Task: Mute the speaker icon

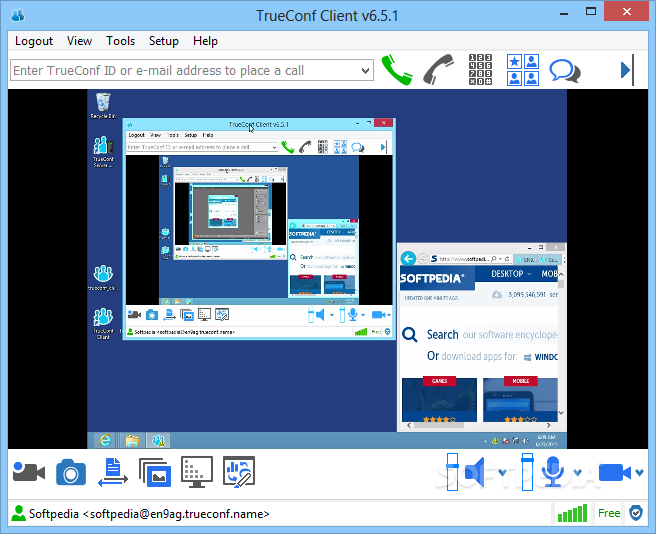Action: tap(475, 472)
